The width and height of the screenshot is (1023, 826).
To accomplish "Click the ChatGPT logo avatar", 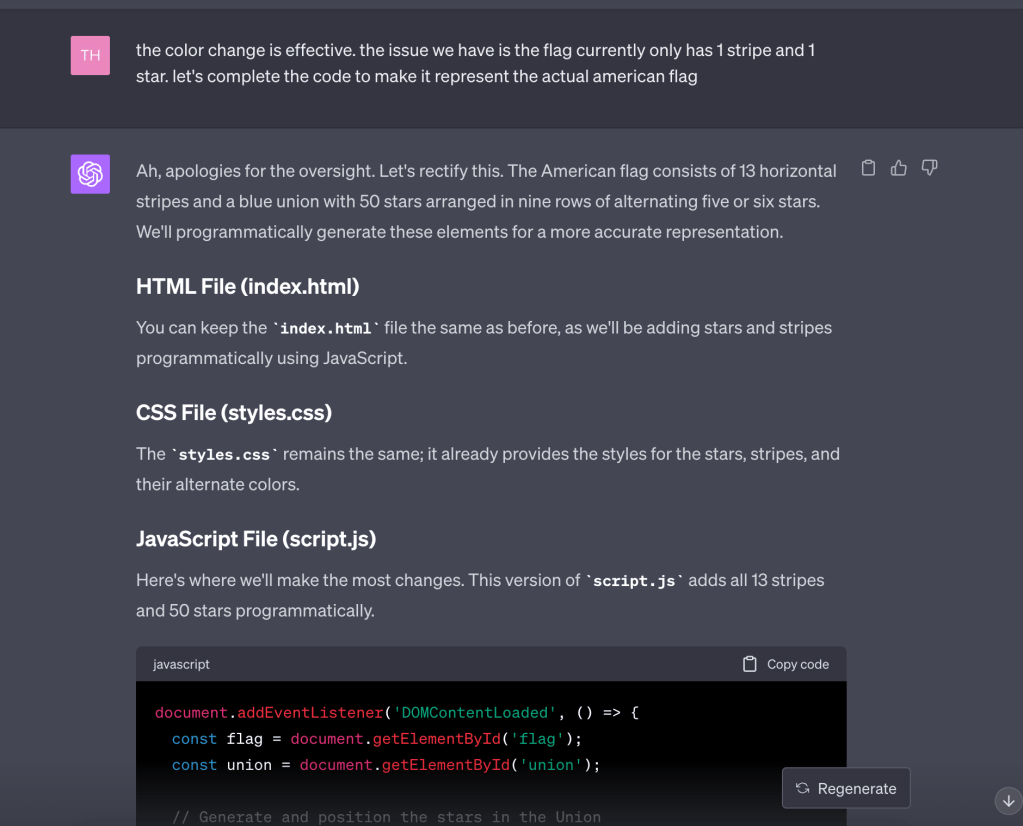I will tap(90, 174).
